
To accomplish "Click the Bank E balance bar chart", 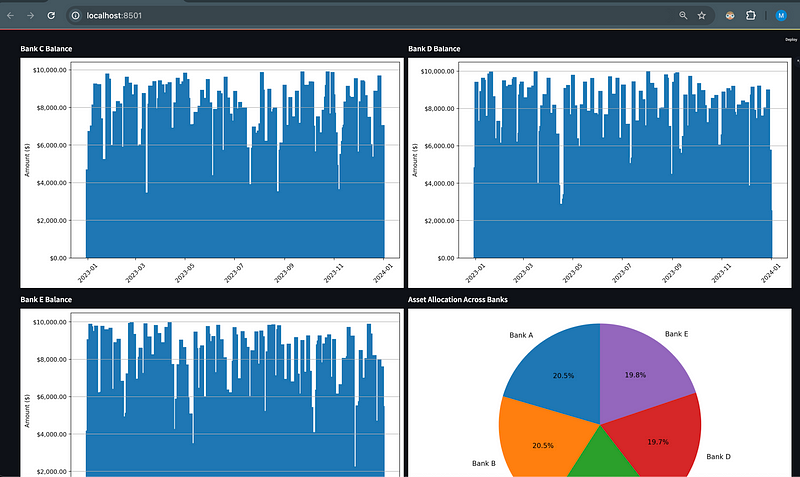I will (x=212, y=393).
